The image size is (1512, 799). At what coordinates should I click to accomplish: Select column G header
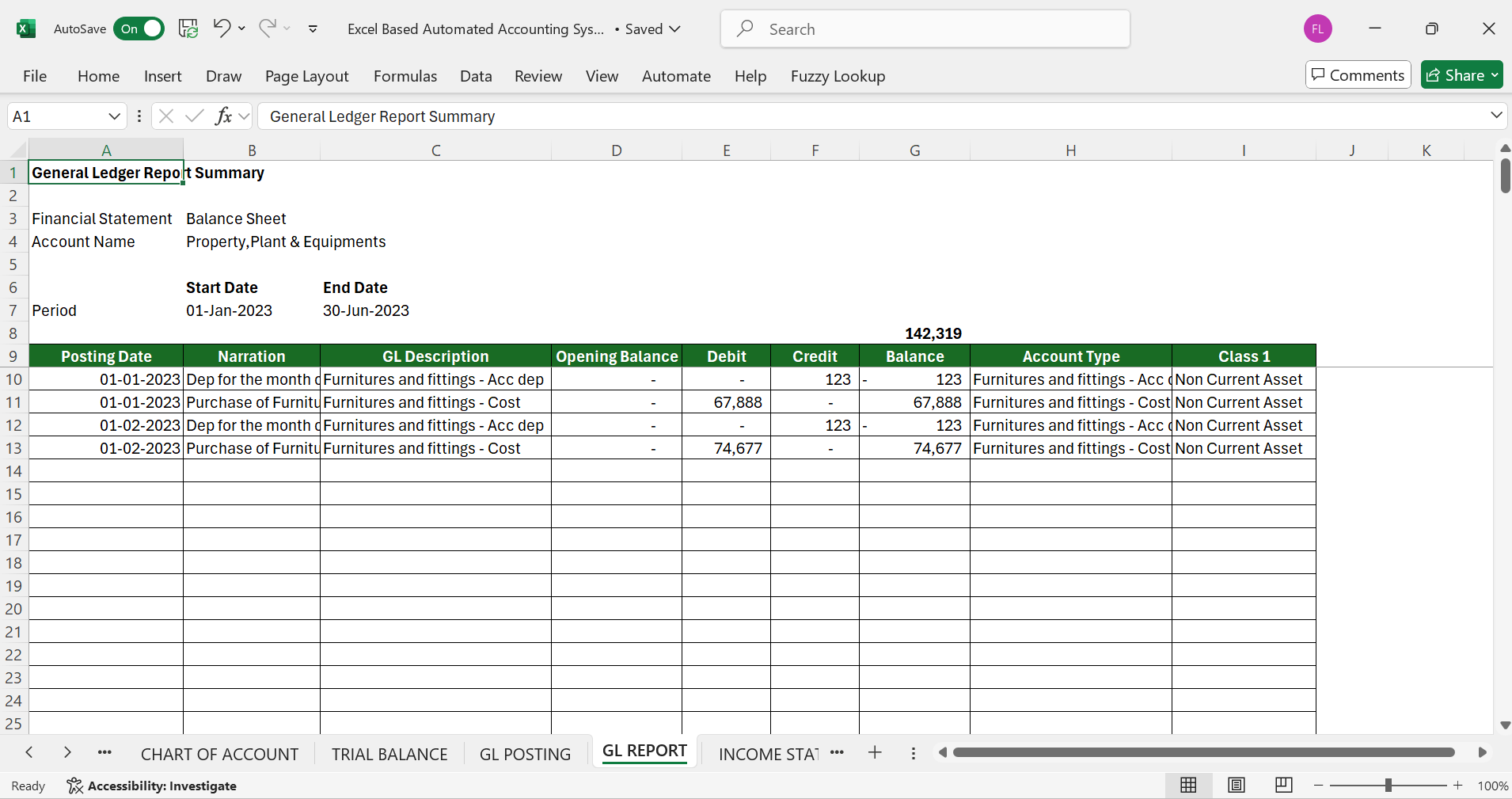click(x=915, y=150)
